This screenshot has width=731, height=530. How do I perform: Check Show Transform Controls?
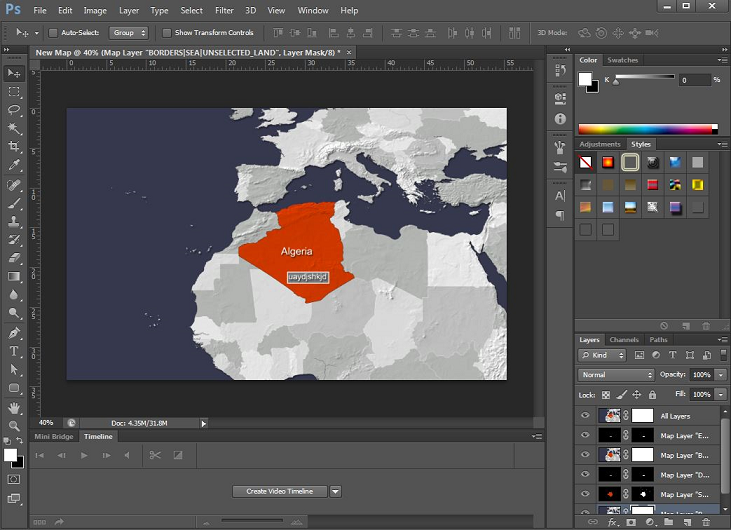(x=167, y=33)
